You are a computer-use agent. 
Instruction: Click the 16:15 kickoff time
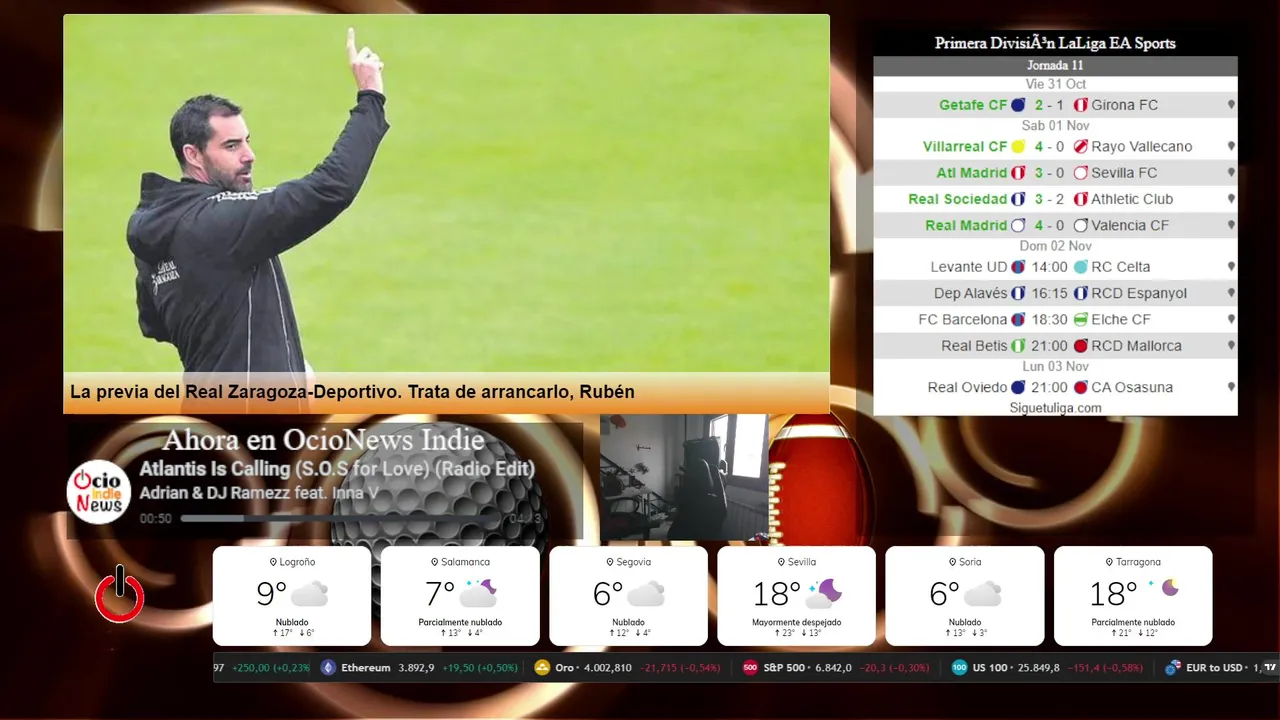pyautogui.click(x=1050, y=293)
